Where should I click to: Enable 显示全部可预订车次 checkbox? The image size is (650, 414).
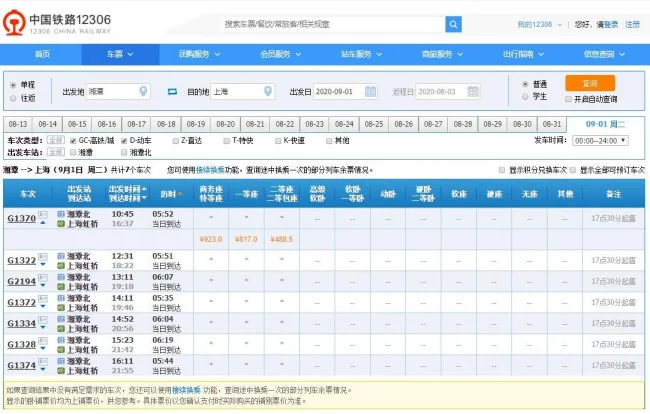573,170
